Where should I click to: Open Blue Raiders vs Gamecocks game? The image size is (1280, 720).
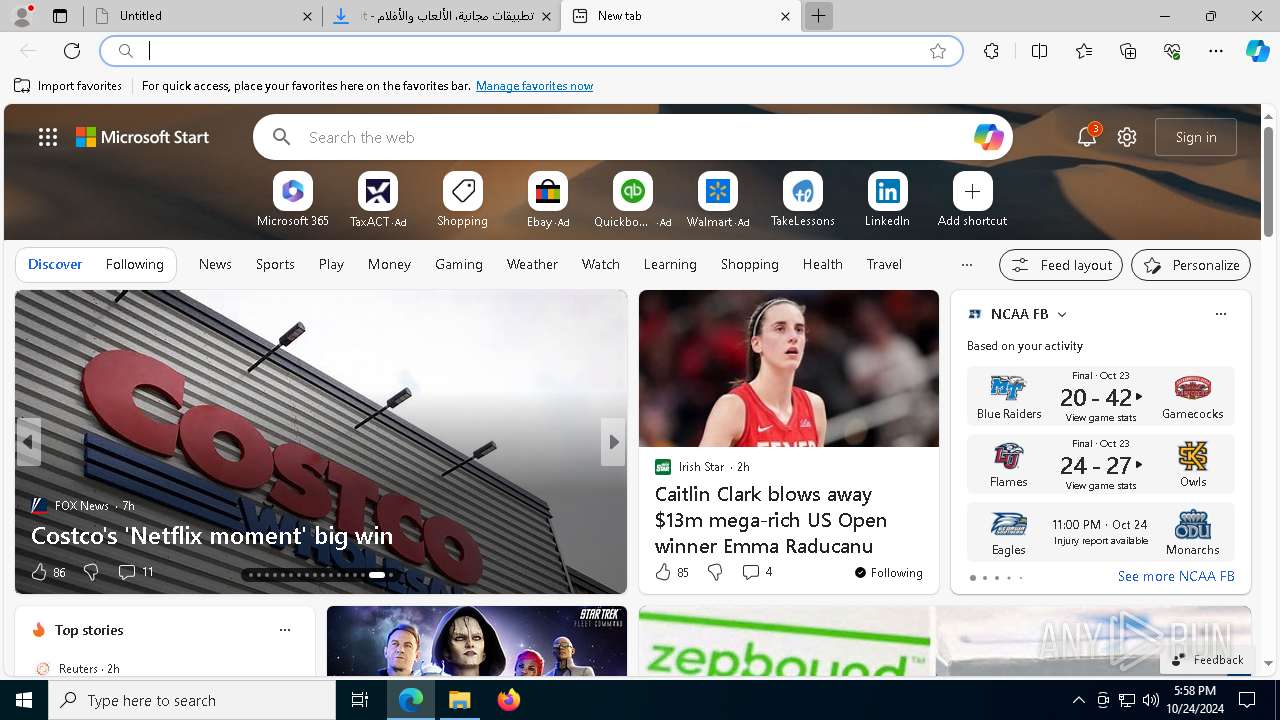click(1101, 397)
